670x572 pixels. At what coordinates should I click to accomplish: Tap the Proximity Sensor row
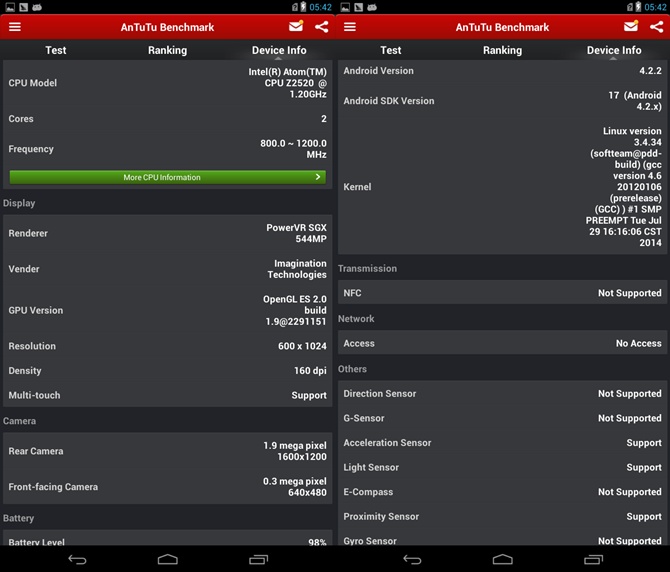tap(502, 516)
